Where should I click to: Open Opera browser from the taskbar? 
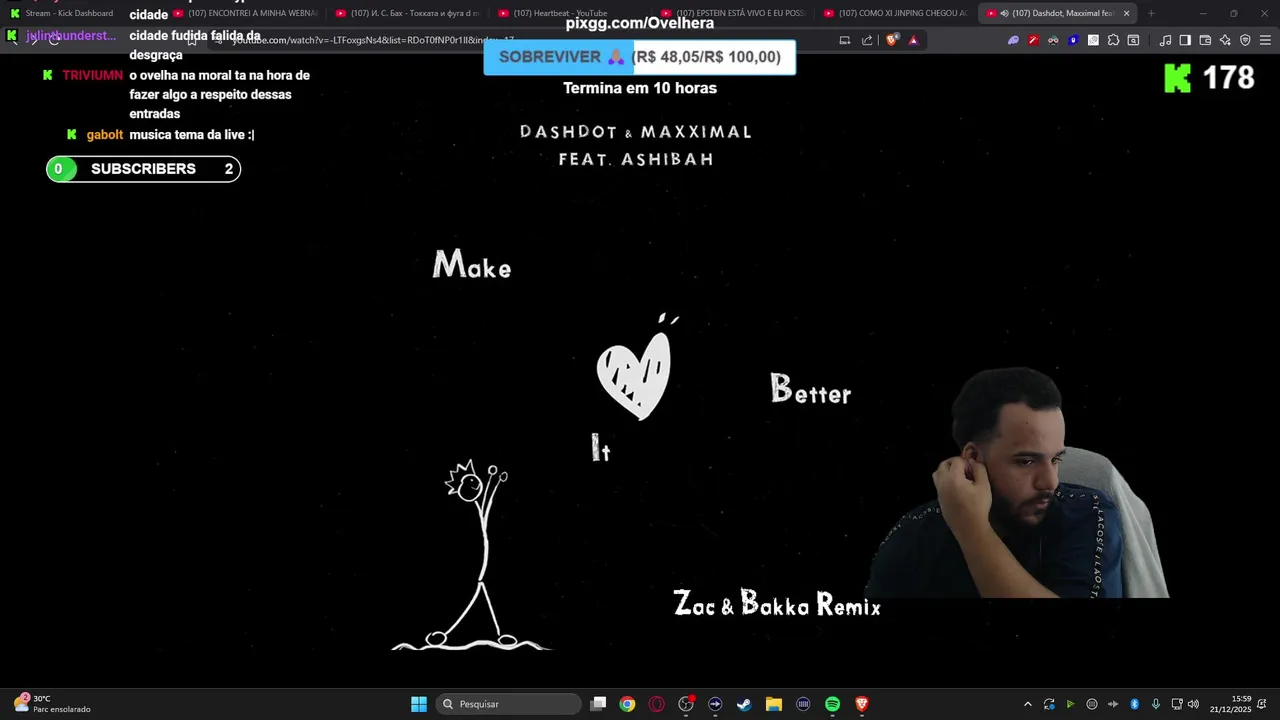[657, 704]
